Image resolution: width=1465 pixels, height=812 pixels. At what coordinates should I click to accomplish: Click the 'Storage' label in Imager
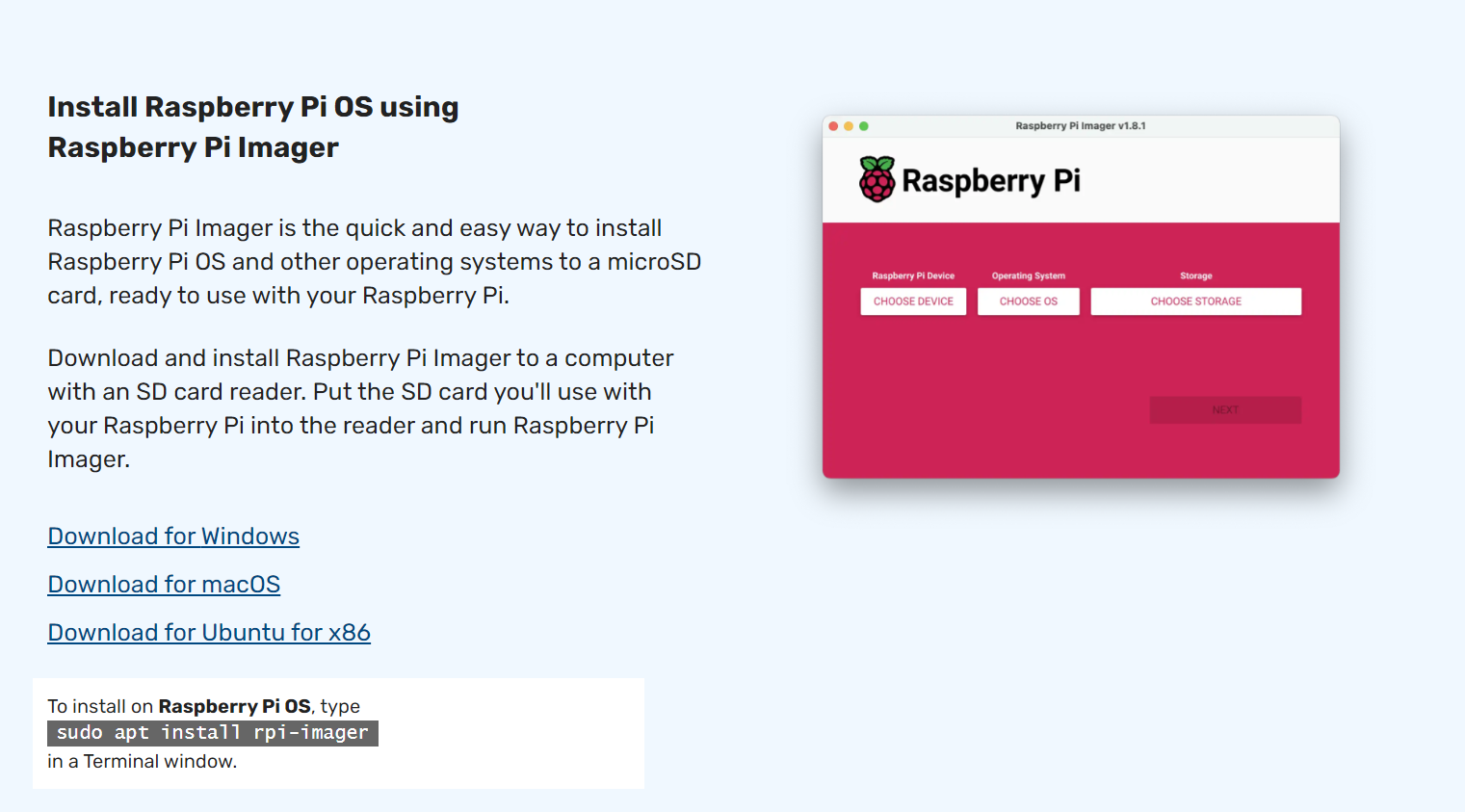tap(1196, 275)
